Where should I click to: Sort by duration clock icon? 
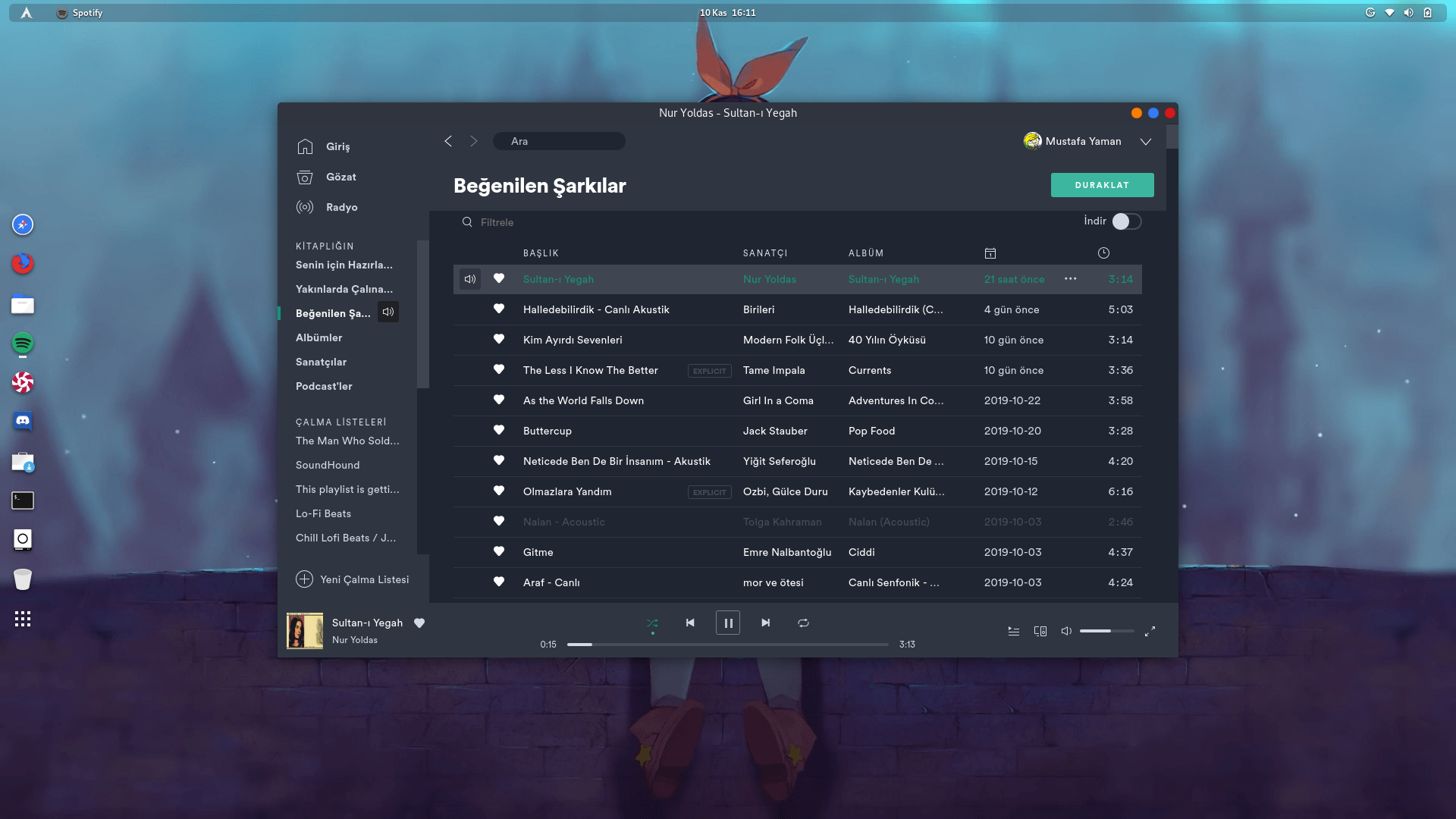pos(1103,253)
